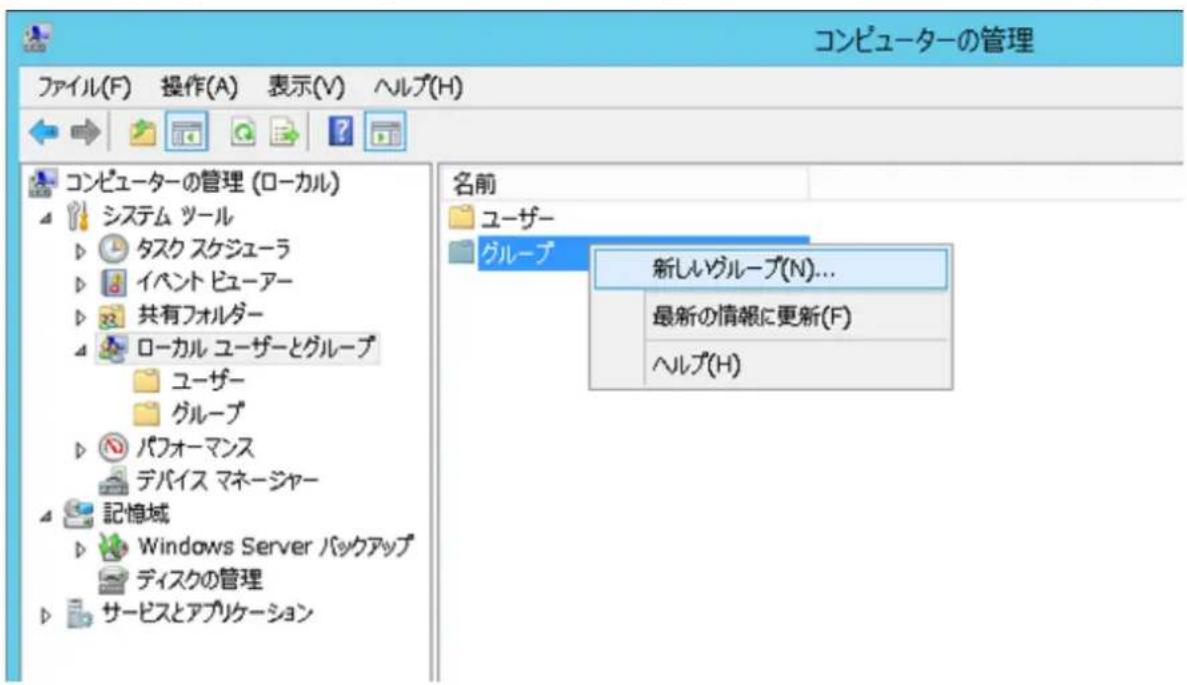The width and height of the screenshot is (1187, 685).
Task: Open the 表示(V) menu
Action: [x=307, y=87]
